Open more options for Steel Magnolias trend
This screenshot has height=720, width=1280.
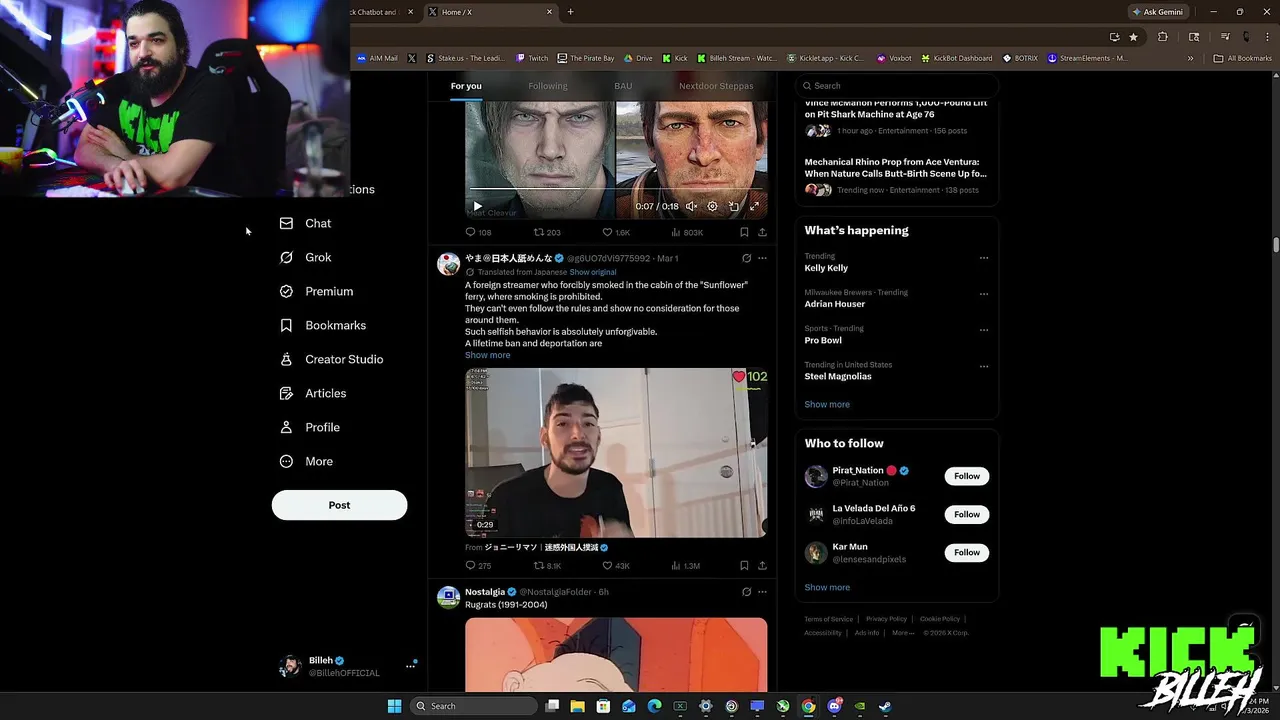[x=984, y=366]
